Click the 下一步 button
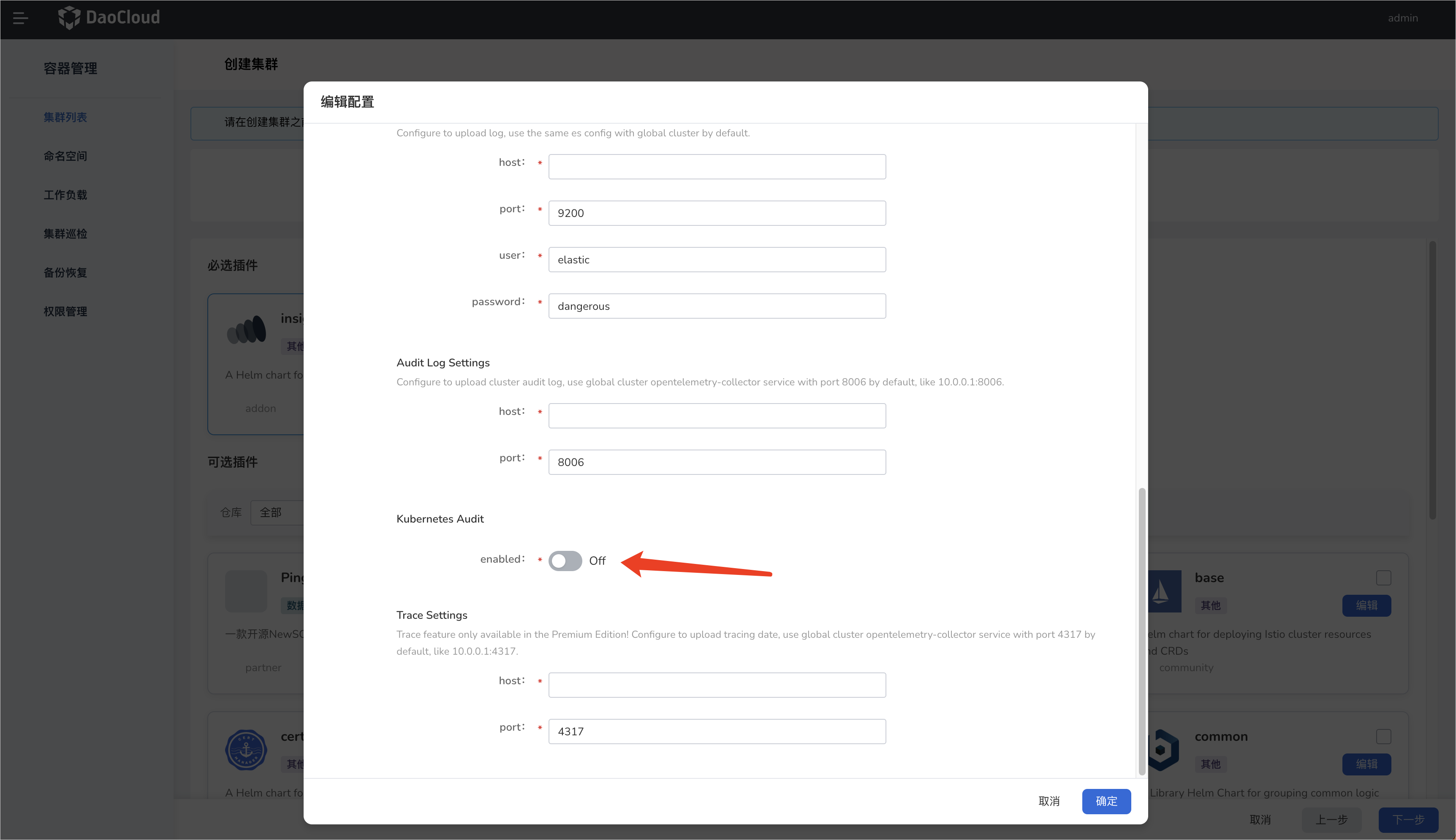 (1408, 820)
